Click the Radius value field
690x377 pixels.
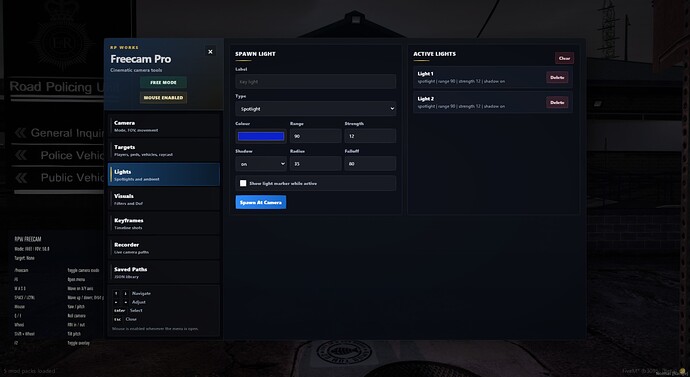pos(316,164)
